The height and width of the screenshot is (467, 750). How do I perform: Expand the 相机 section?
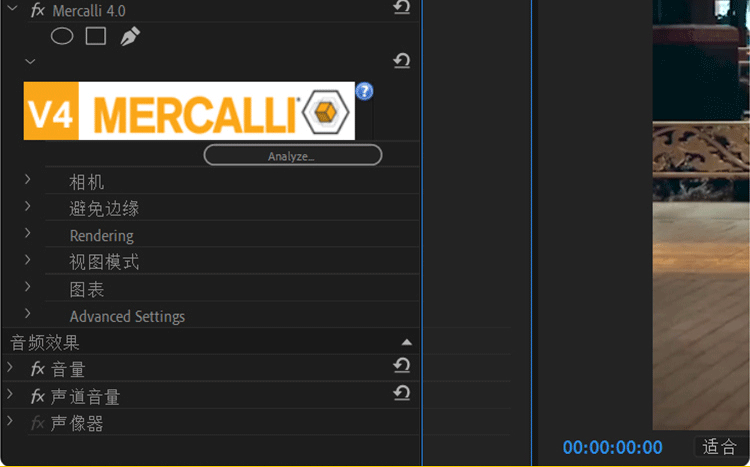pos(28,179)
